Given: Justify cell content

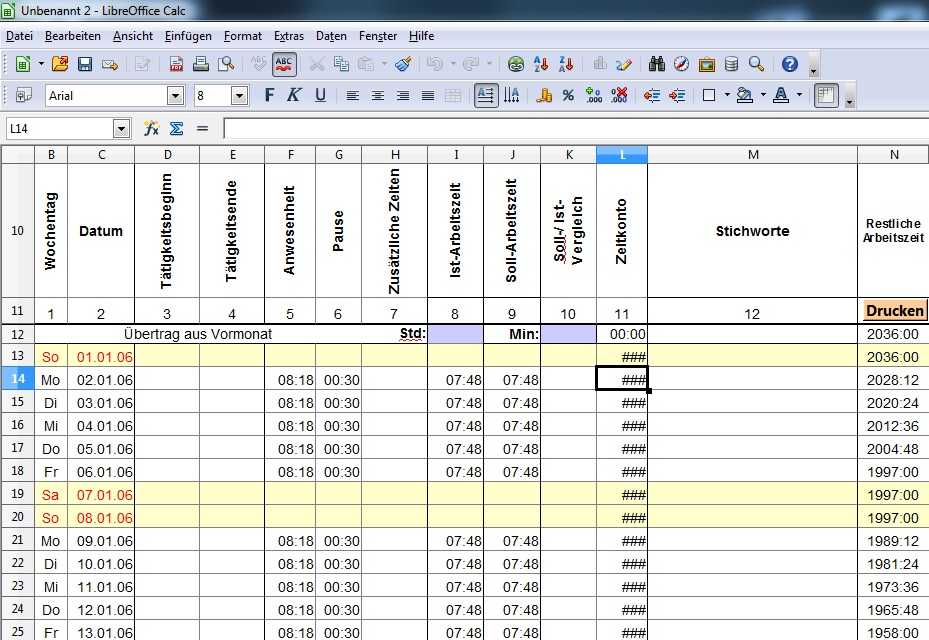Looking at the screenshot, I should pyautogui.click(x=428, y=95).
